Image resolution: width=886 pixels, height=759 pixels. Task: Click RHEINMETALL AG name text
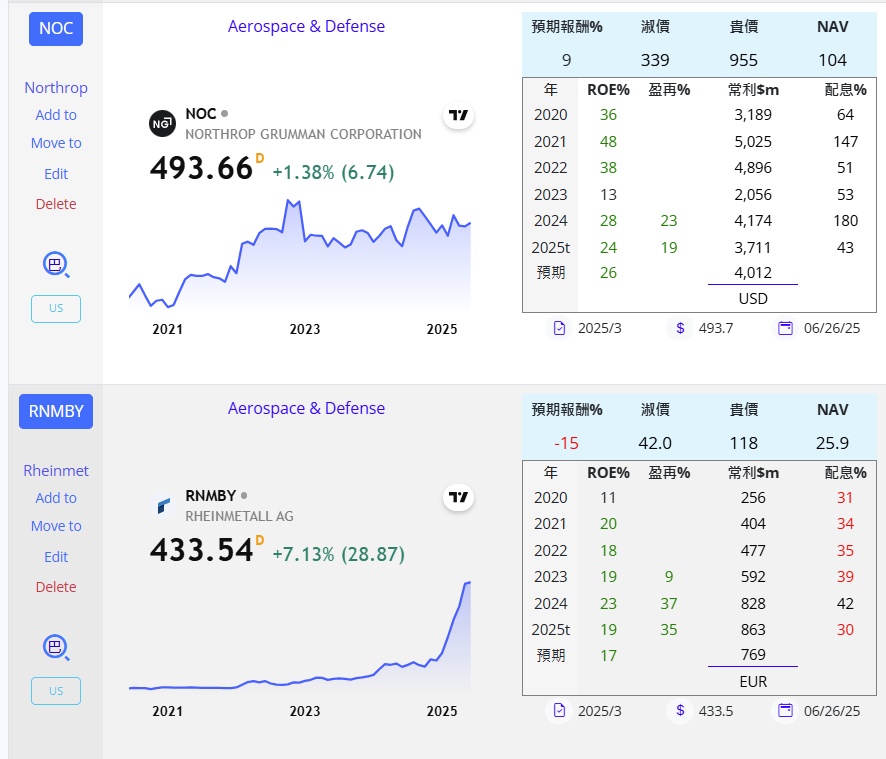point(240,516)
